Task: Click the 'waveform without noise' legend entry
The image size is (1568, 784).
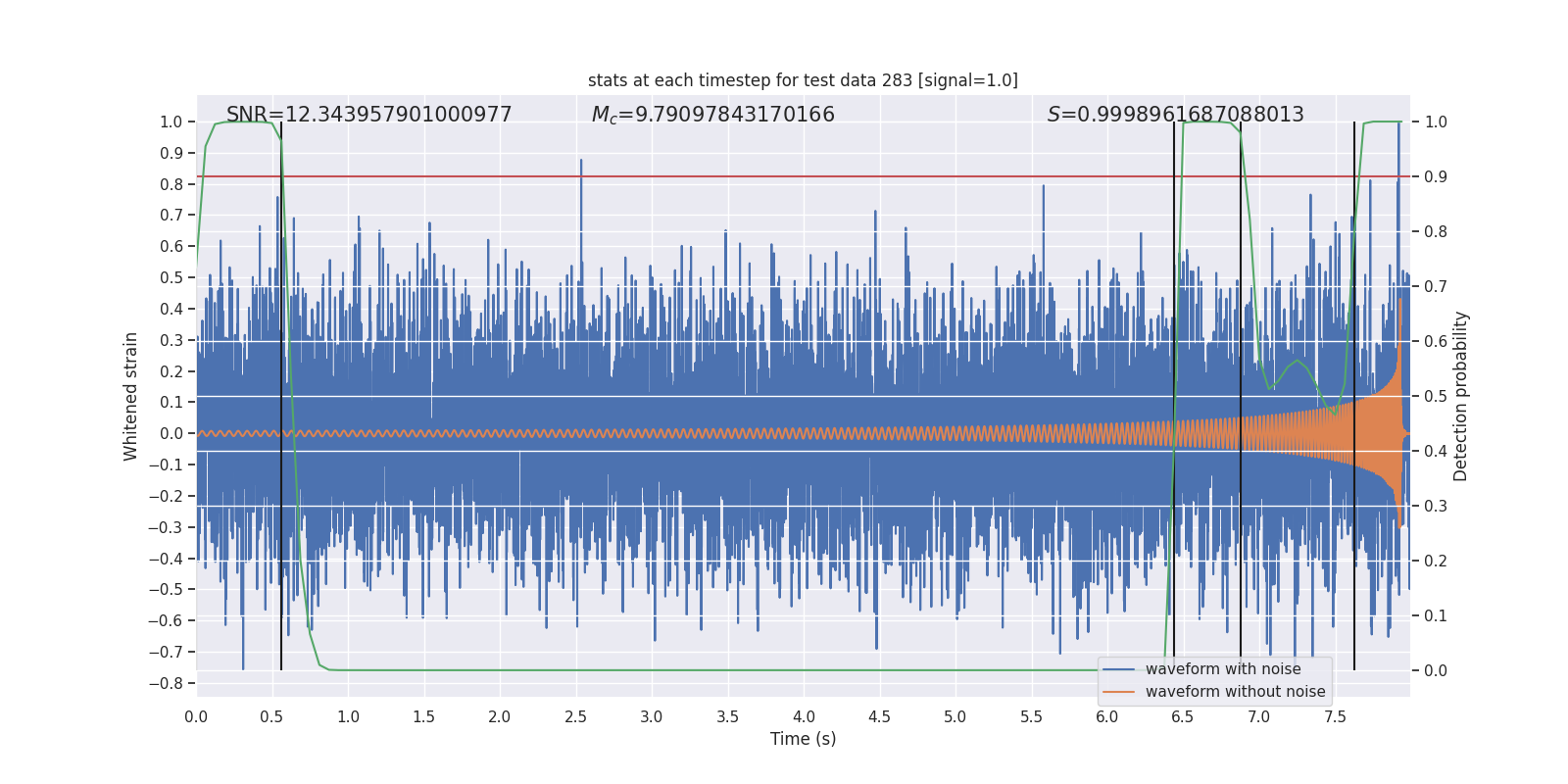Action: tap(1235, 692)
